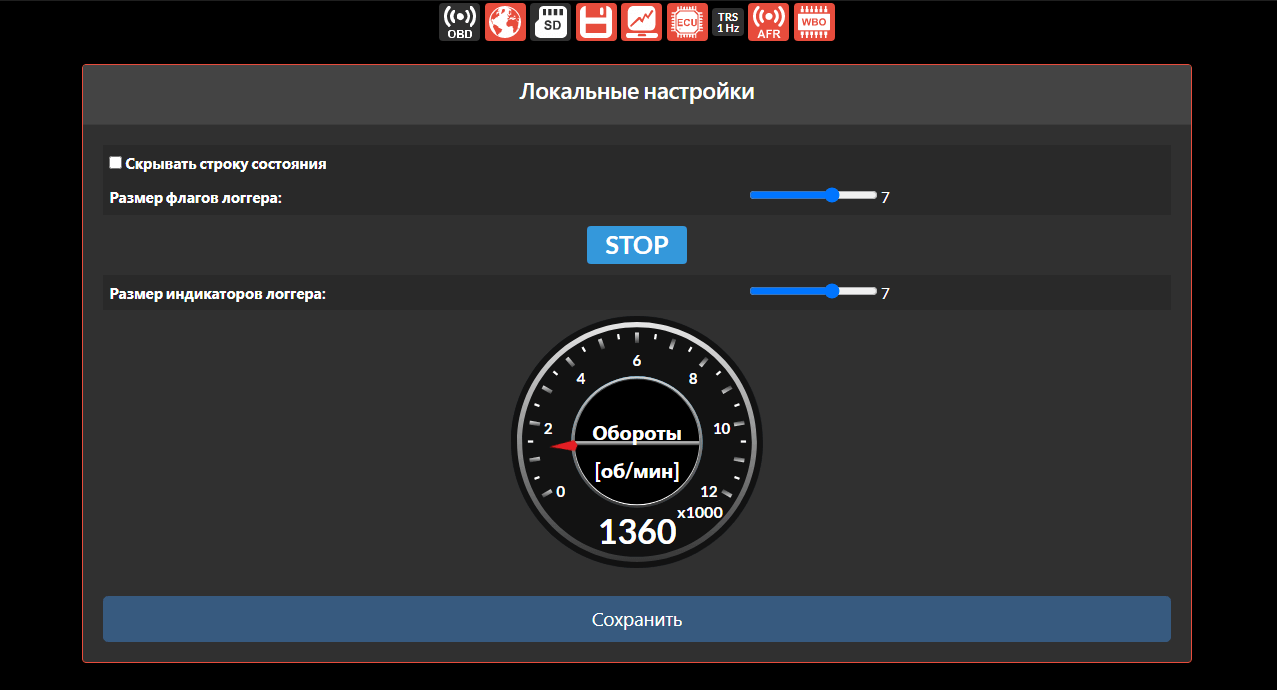
Task: Click the 1360 RPM readout on gauge
Action: click(637, 532)
